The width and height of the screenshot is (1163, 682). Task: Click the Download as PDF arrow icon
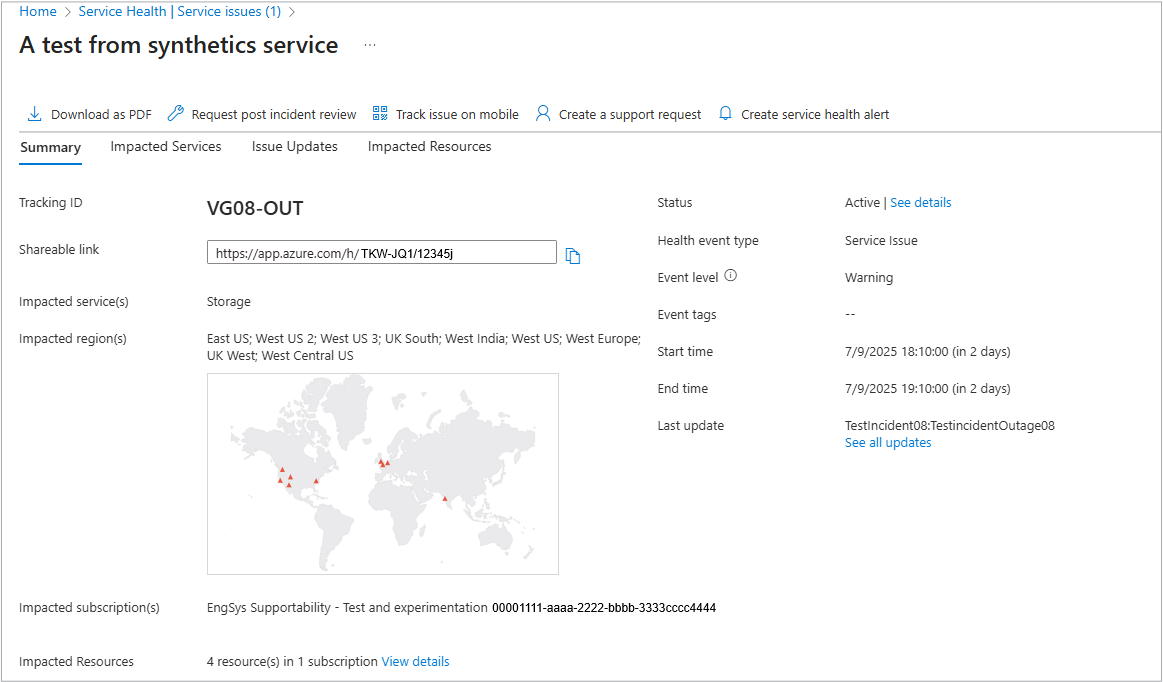(34, 114)
